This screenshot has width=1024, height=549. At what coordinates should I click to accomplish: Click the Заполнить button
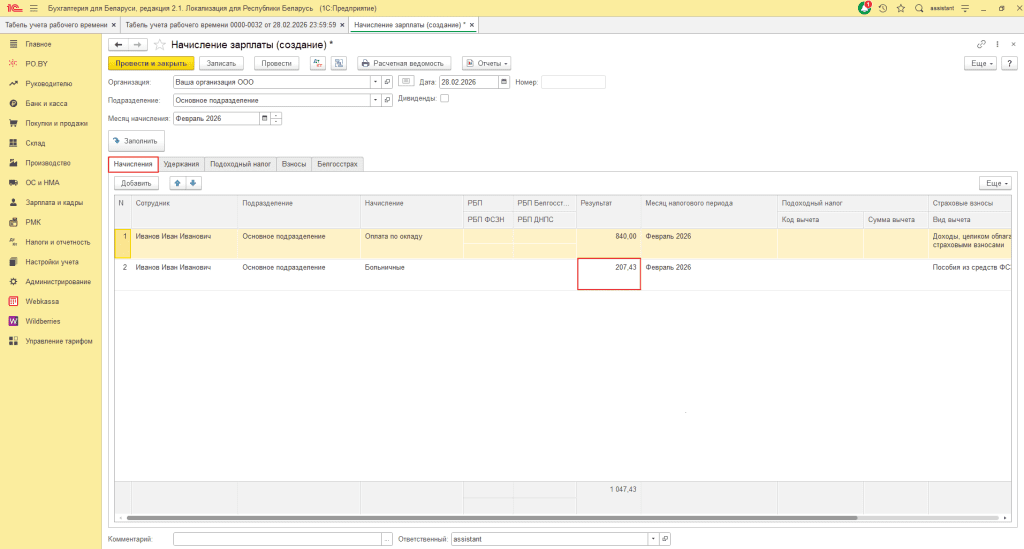135,141
